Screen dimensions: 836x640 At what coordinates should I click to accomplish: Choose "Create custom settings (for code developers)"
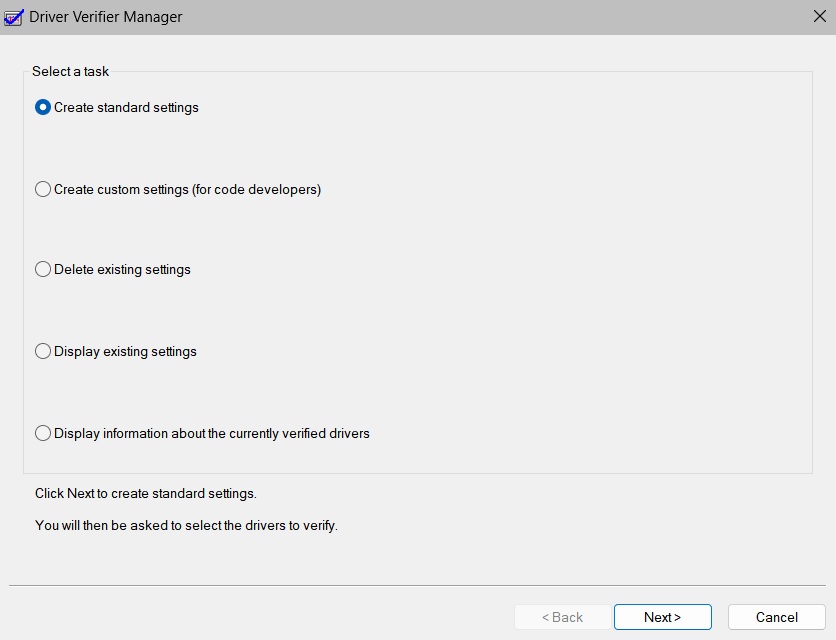pos(42,189)
